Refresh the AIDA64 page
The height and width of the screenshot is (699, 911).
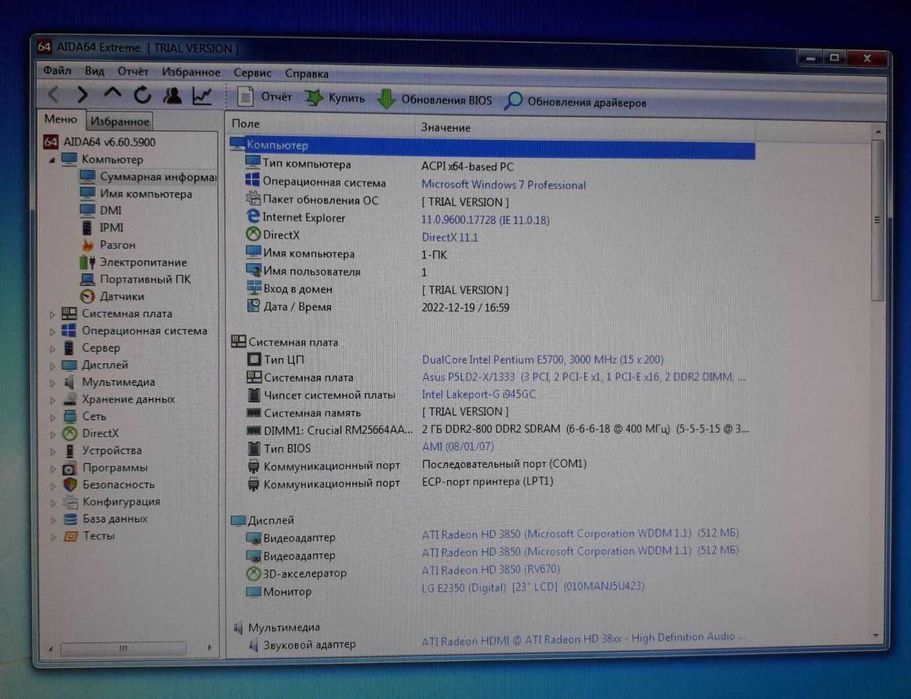(142, 95)
